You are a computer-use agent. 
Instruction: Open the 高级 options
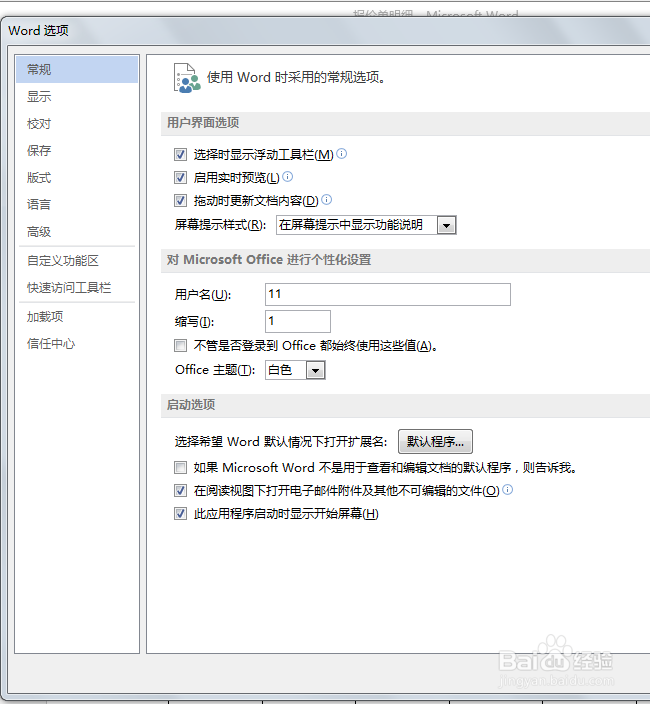(77, 232)
